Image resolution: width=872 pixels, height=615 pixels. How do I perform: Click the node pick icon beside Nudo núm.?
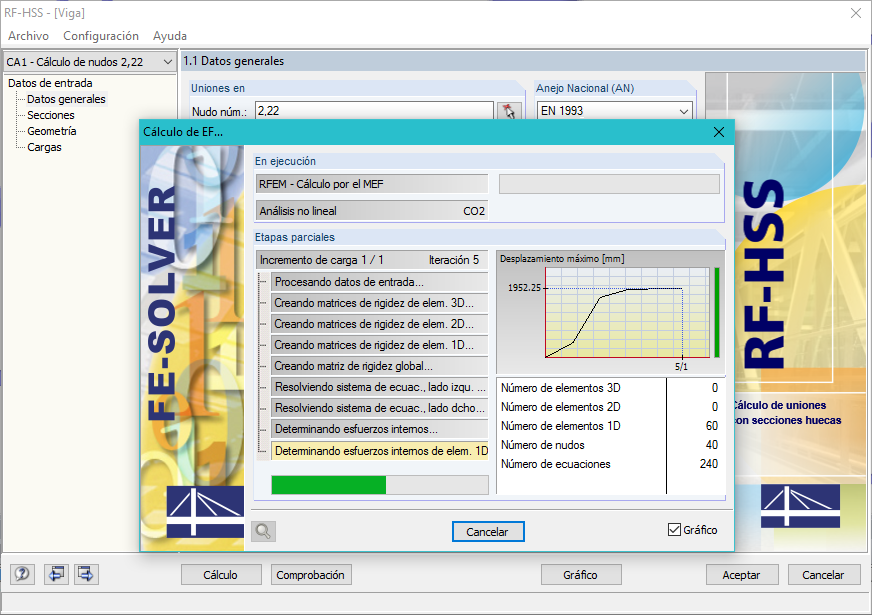pyautogui.click(x=509, y=111)
